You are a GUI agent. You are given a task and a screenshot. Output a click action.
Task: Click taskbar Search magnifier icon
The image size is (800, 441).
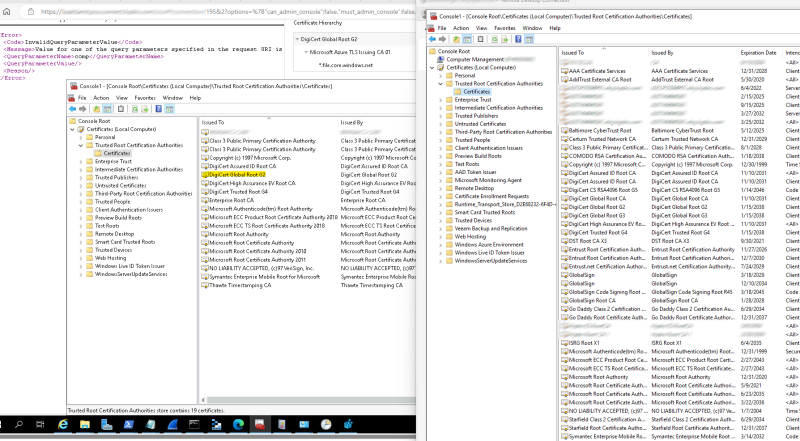tap(19, 425)
